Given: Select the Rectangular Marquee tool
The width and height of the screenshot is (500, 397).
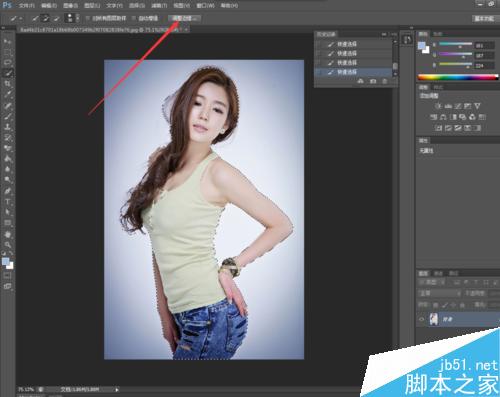Looking at the screenshot, I should [7, 52].
